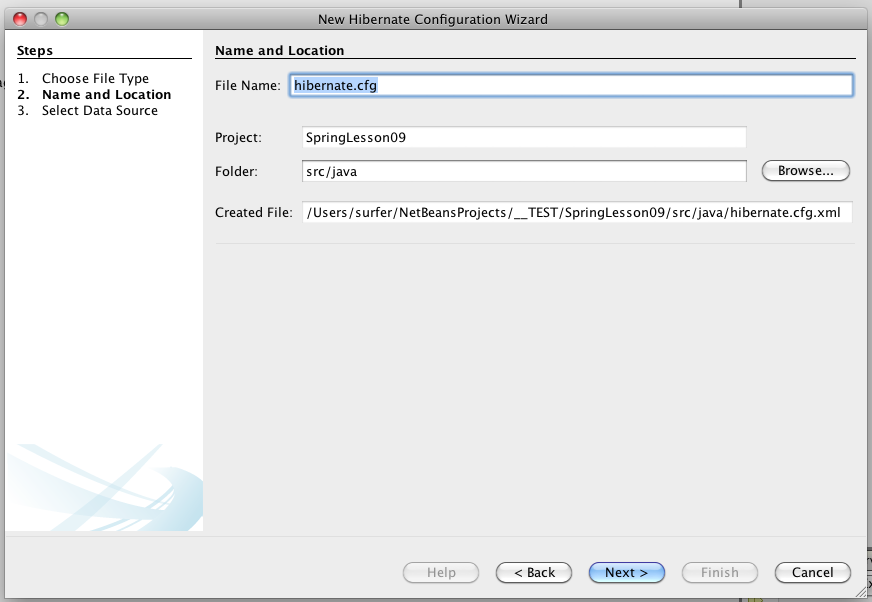Click the 'Created File:' label
Screen dimensions: 872x602
click(x=253, y=212)
